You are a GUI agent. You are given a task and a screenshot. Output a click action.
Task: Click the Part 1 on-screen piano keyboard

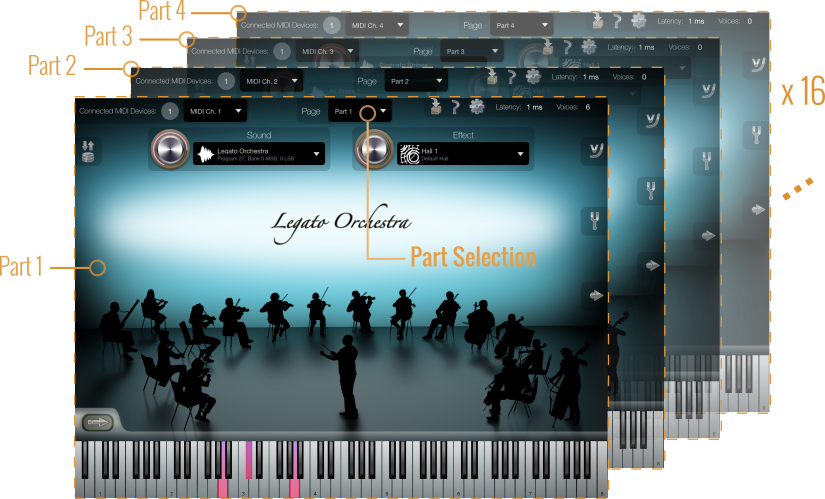(341, 469)
